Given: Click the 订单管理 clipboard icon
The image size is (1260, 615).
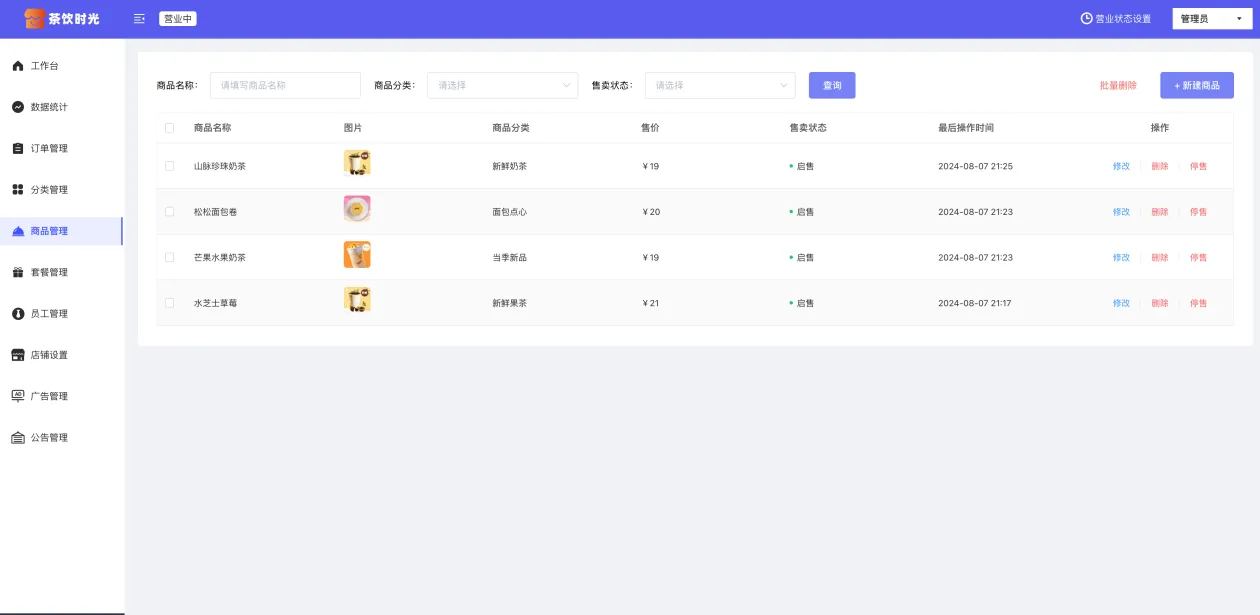Looking at the screenshot, I should [x=18, y=149].
